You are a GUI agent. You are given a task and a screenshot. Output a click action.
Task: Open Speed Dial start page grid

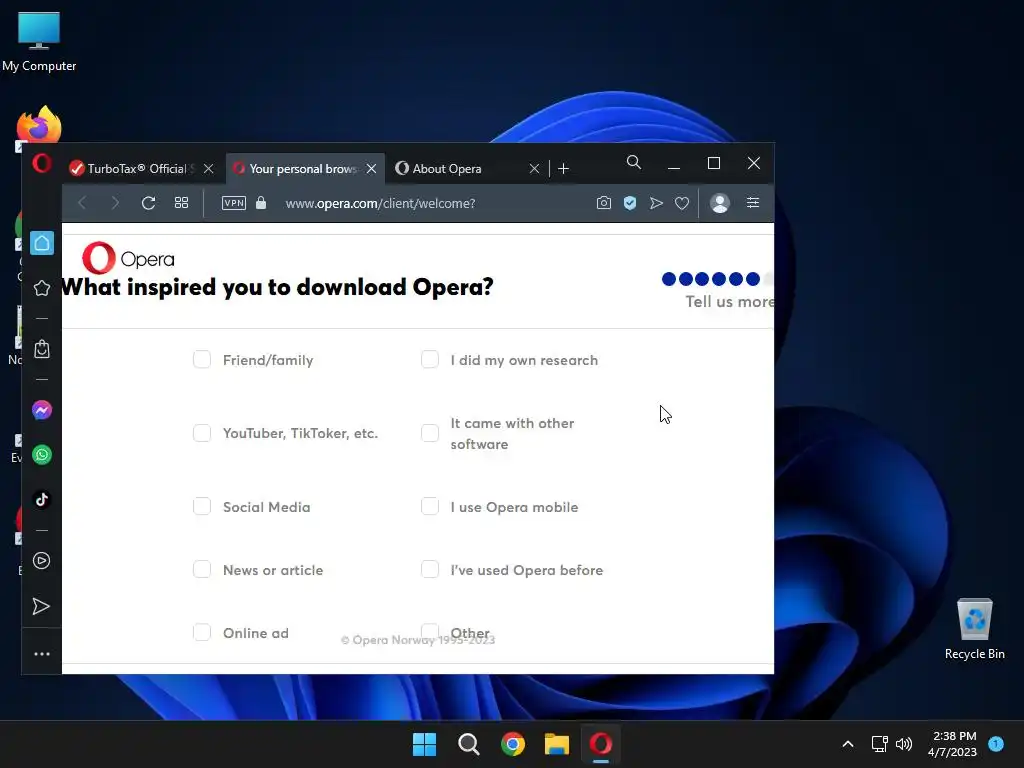[182, 203]
